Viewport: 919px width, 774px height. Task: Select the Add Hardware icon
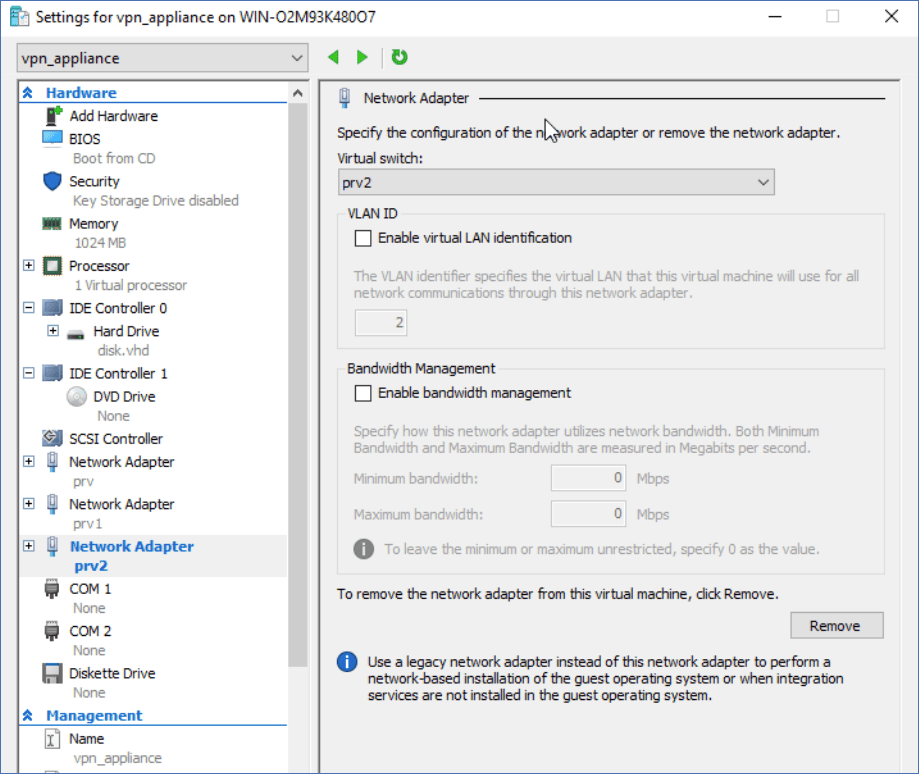tap(53, 116)
